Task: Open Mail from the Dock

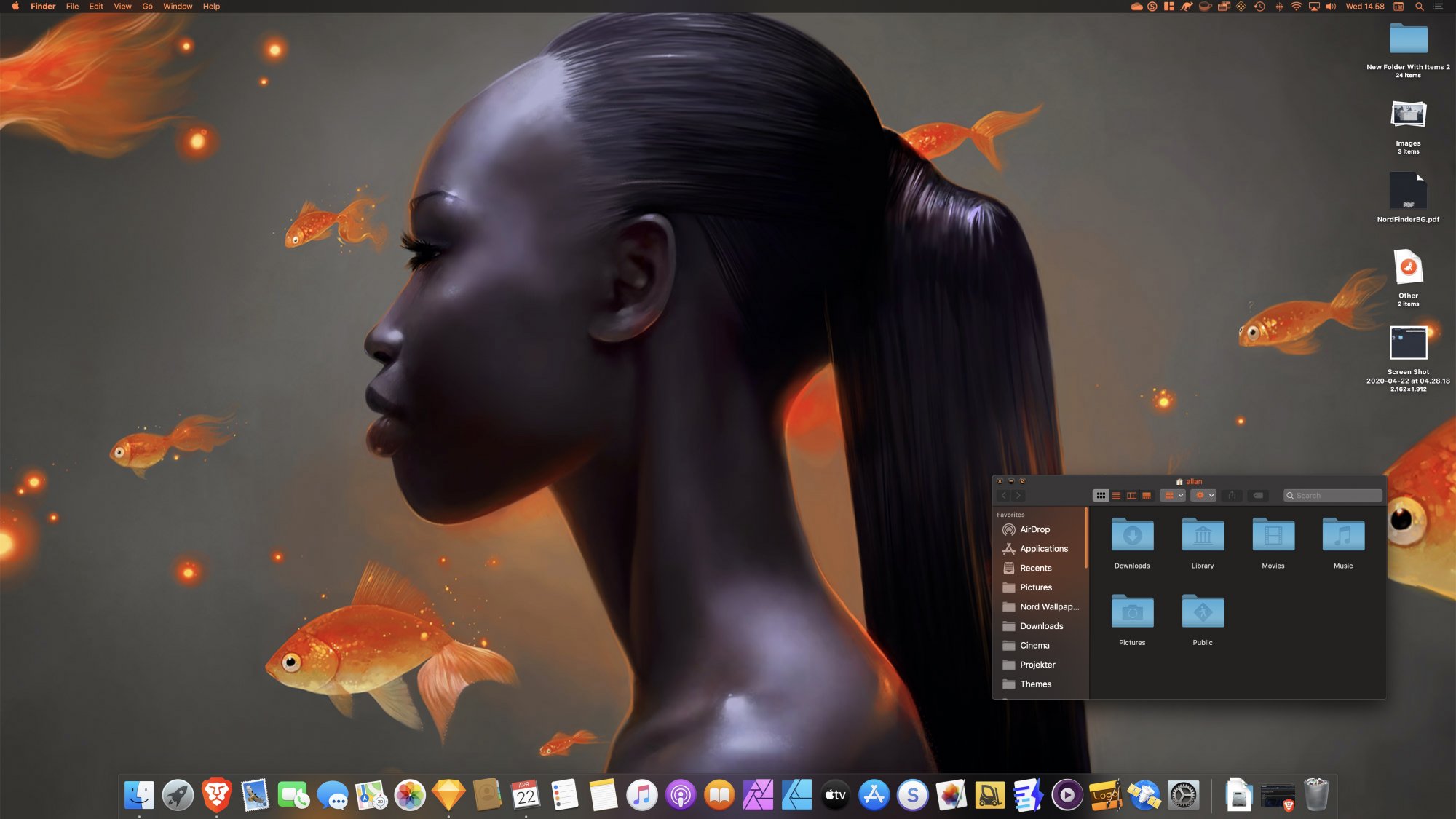Action: (255, 795)
